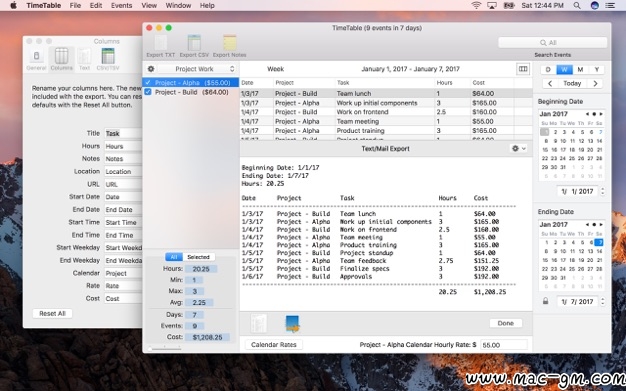626x391 pixels.
Task: Open the Help menu
Action: pos(207,6)
